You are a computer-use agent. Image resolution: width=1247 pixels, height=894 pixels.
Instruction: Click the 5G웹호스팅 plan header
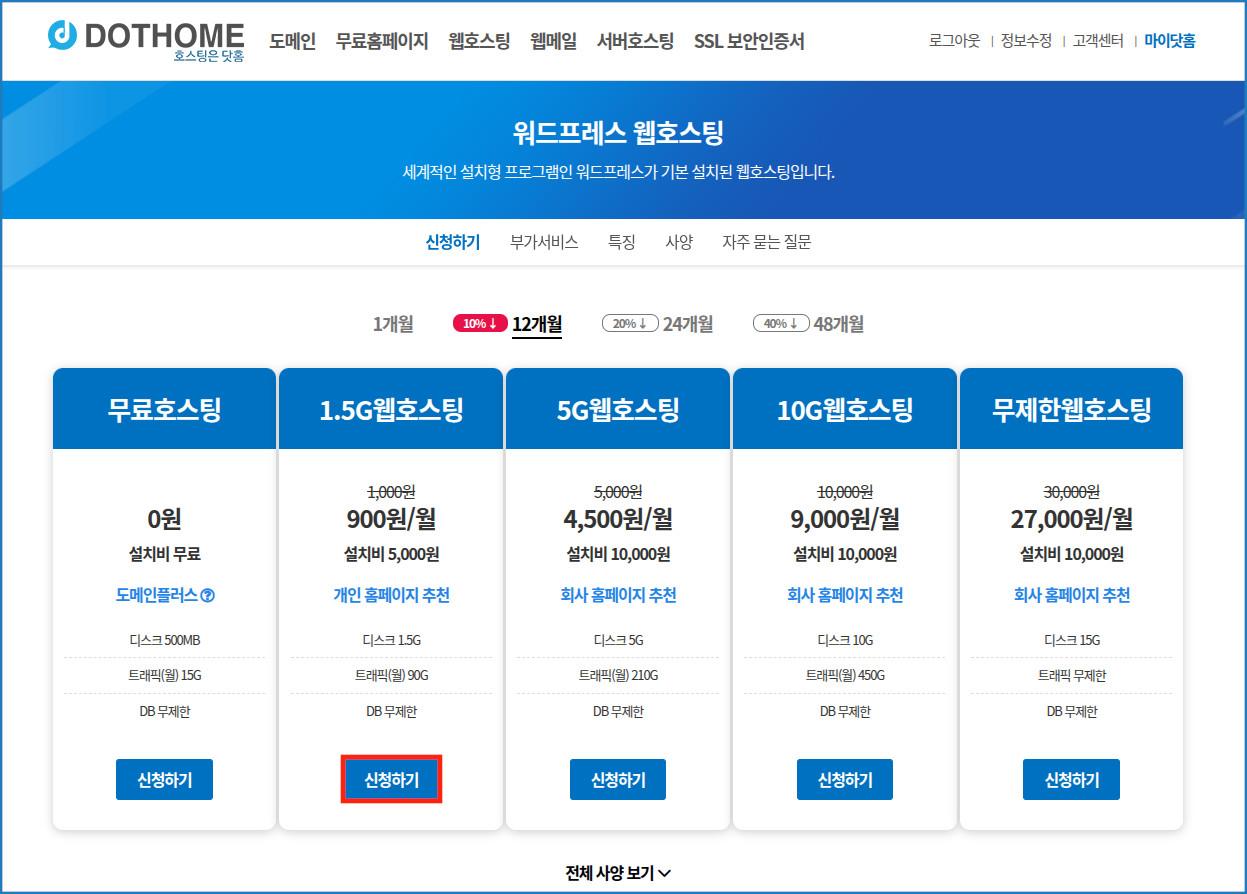click(618, 409)
